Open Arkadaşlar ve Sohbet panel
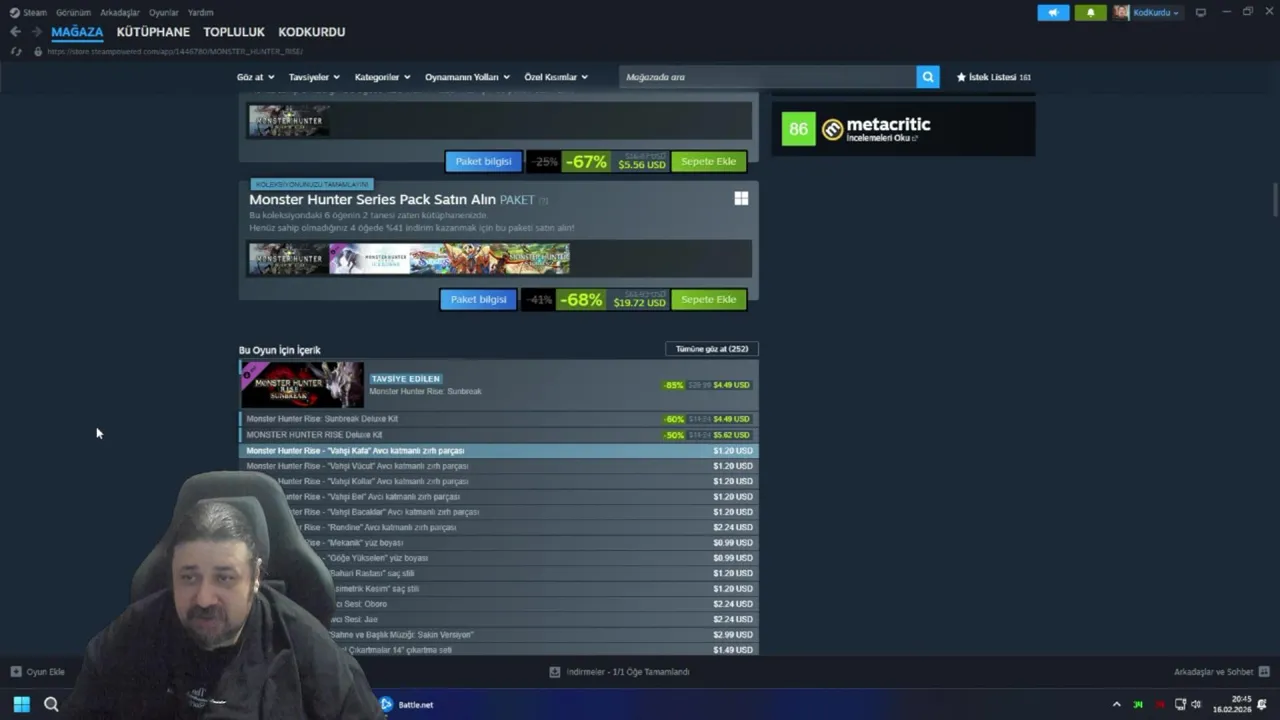This screenshot has height=720, width=1280. coord(1213,672)
